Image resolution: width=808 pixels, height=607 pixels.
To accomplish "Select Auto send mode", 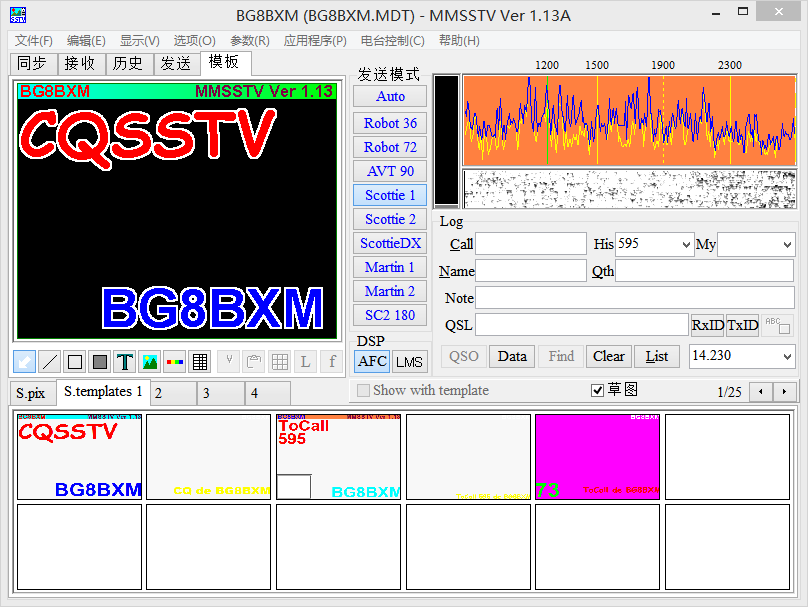I will [x=390, y=96].
